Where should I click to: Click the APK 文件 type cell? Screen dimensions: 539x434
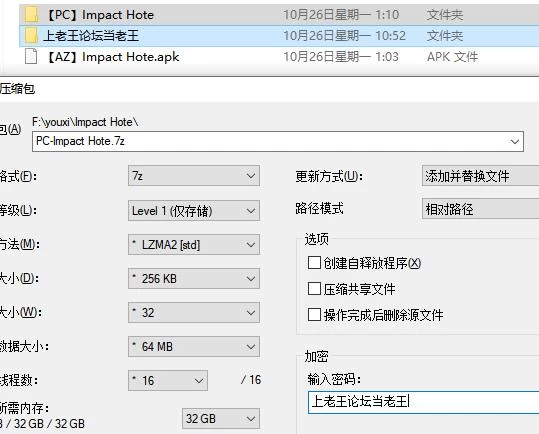coord(452,57)
